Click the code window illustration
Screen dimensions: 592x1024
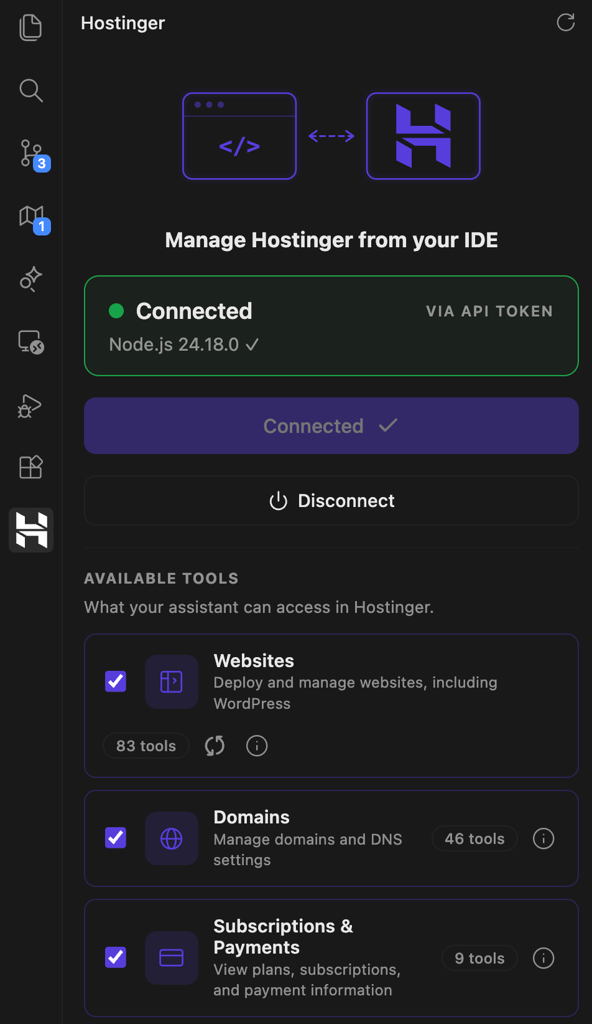[x=239, y=136]
